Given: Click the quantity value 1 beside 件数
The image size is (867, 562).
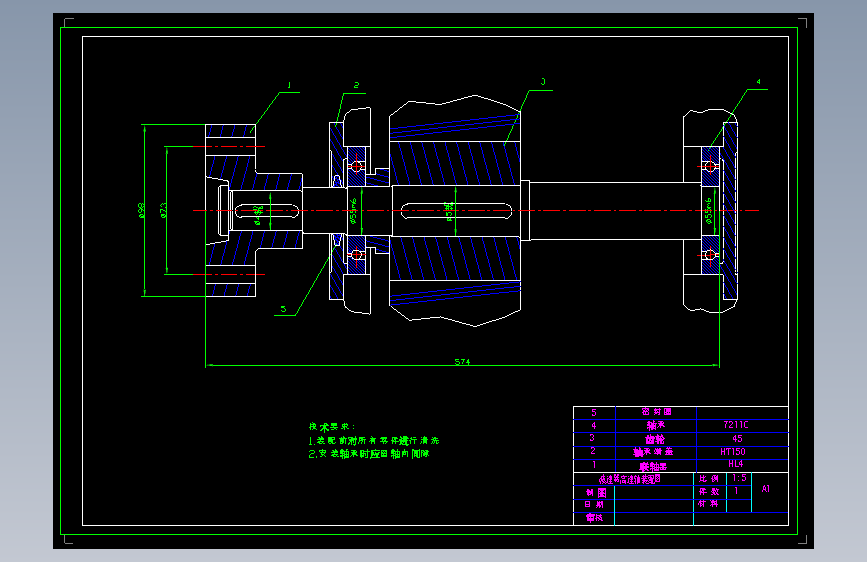Looking at the screenshot, I should click(x=736, y=491).
